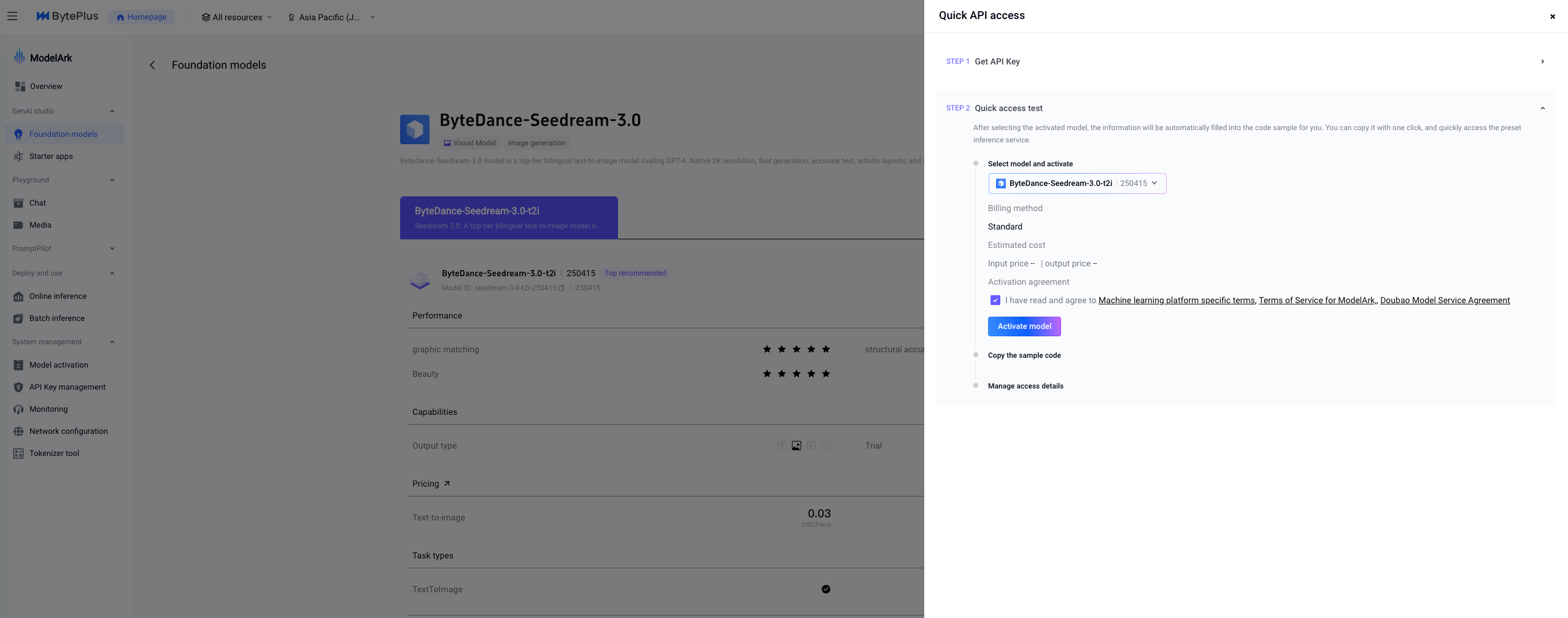The width and height of the screenshot is (1568, 618).
Task: Expand STEP 1 Get API Key
Action: (1246, 61)
